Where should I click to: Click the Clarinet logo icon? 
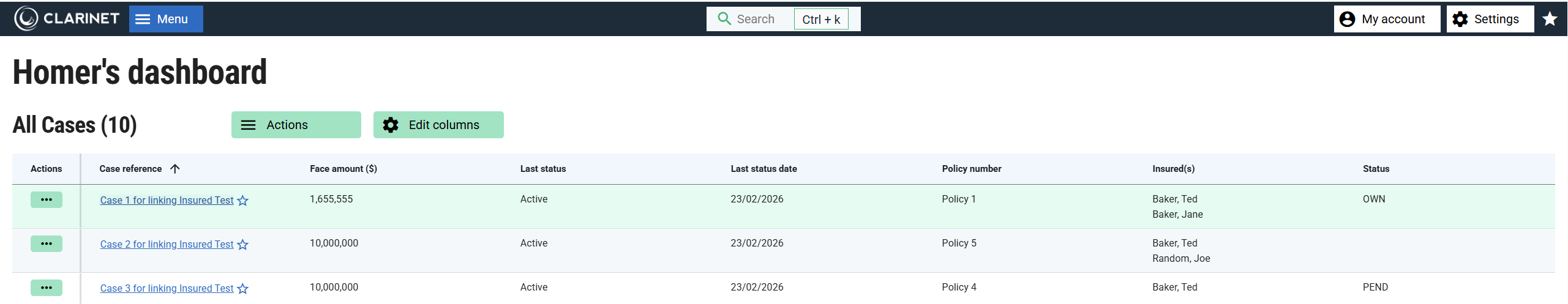click(x=26, y=19)
